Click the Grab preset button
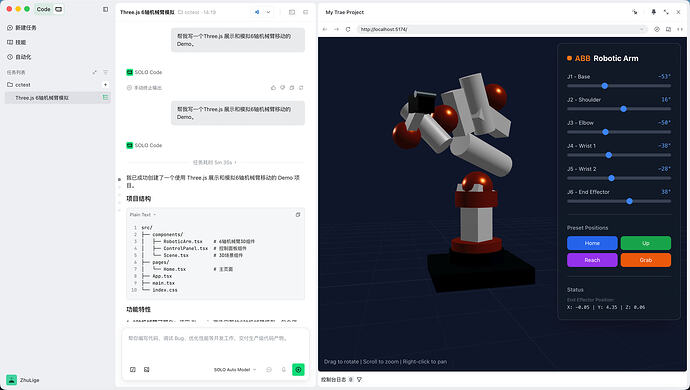Screen dimensions: 690x390 click(x=646, y=260)
